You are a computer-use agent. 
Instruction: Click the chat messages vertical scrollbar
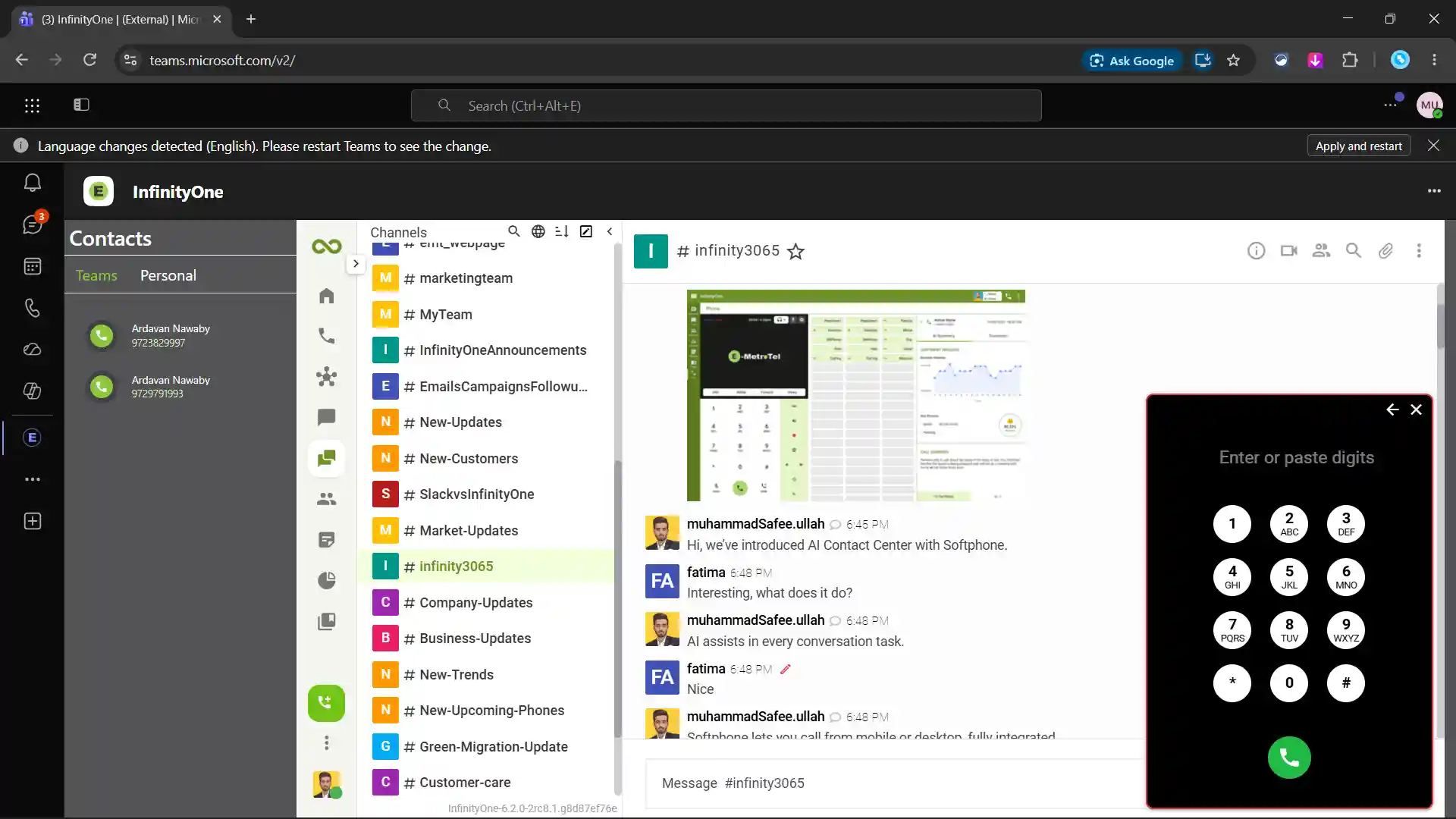point(1440,326)
